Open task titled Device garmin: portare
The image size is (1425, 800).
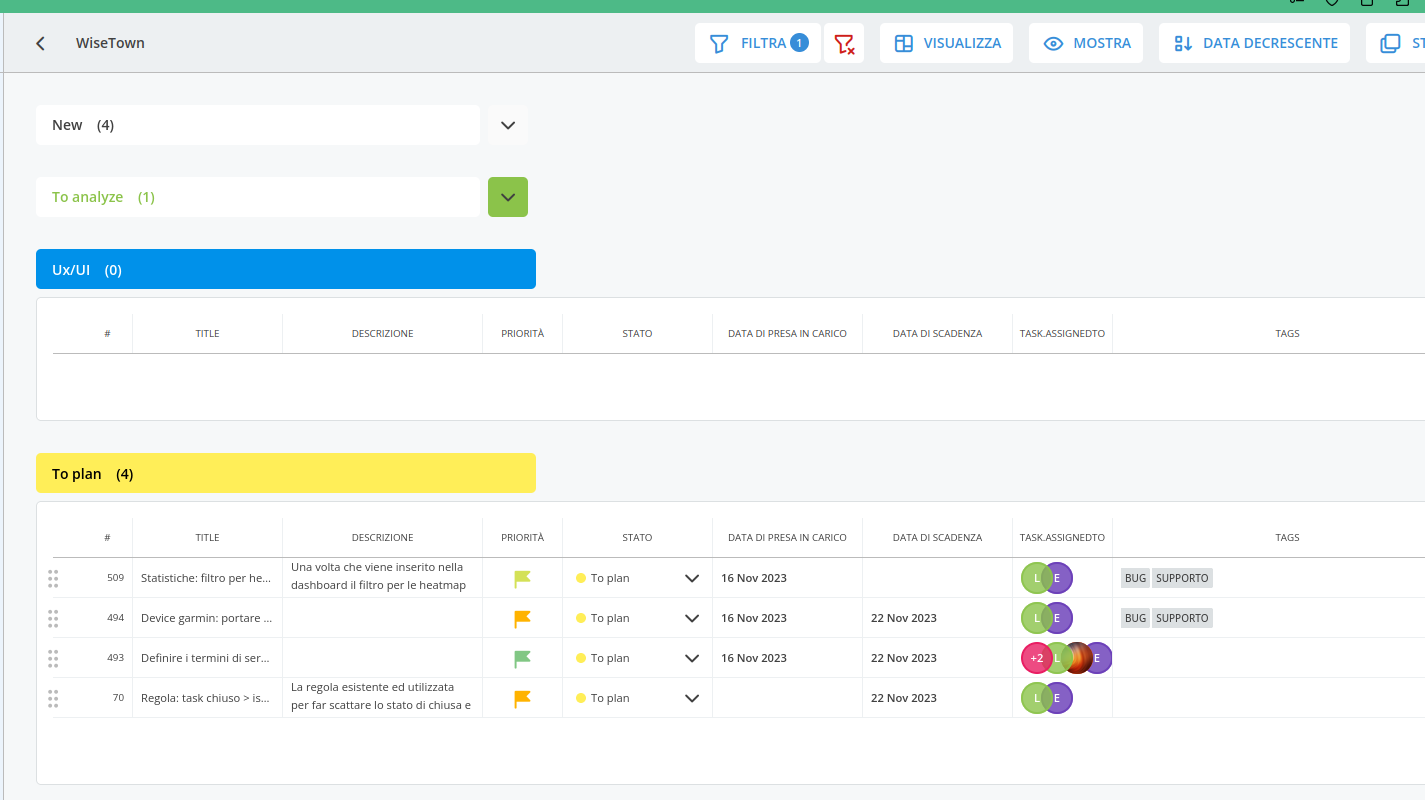(206, 618)
